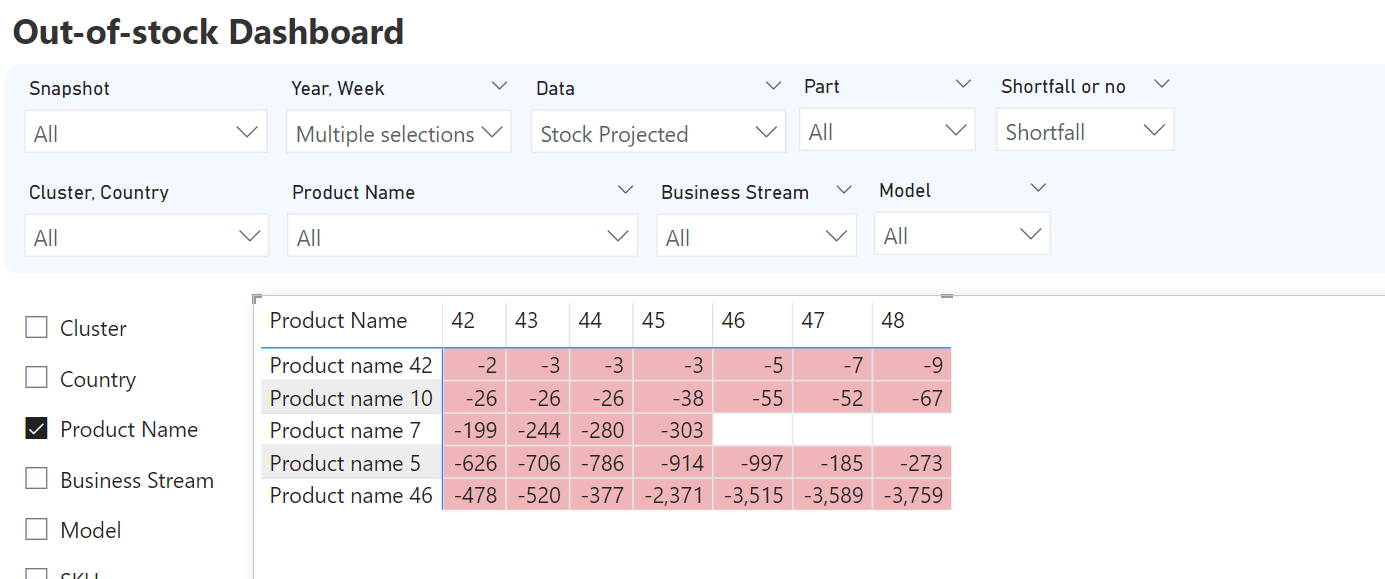
Task: Open the Cluster, Country dropdown
Action: click(x=146, y=236)
